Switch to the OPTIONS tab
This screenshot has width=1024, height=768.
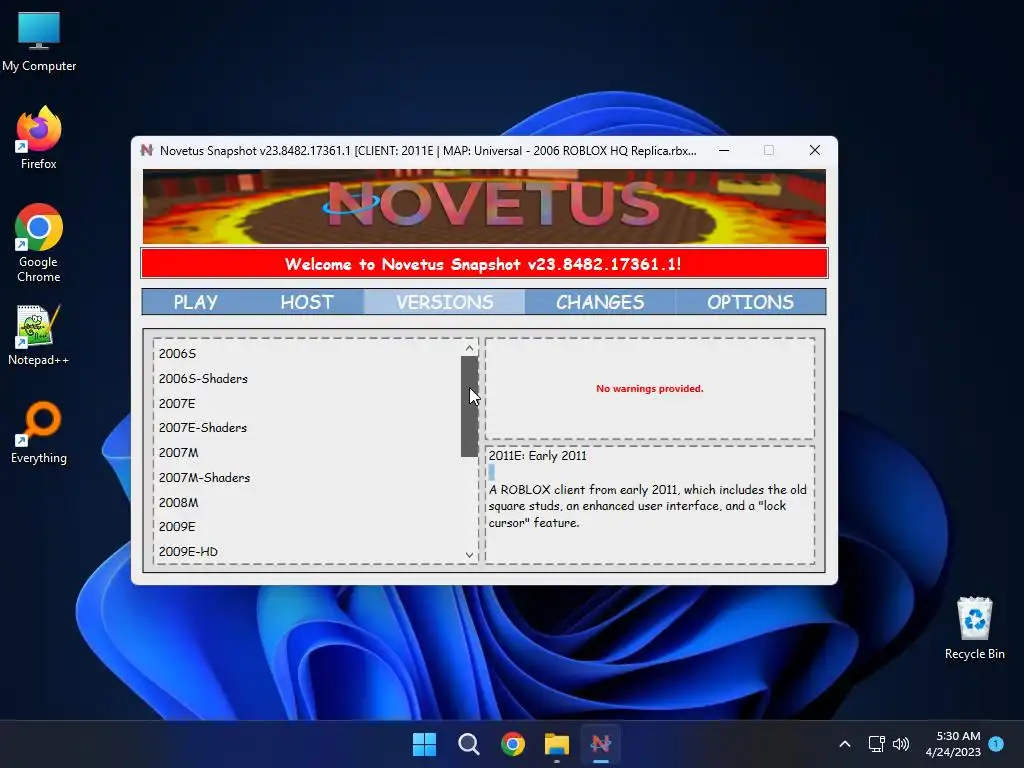tap(750, 302)
